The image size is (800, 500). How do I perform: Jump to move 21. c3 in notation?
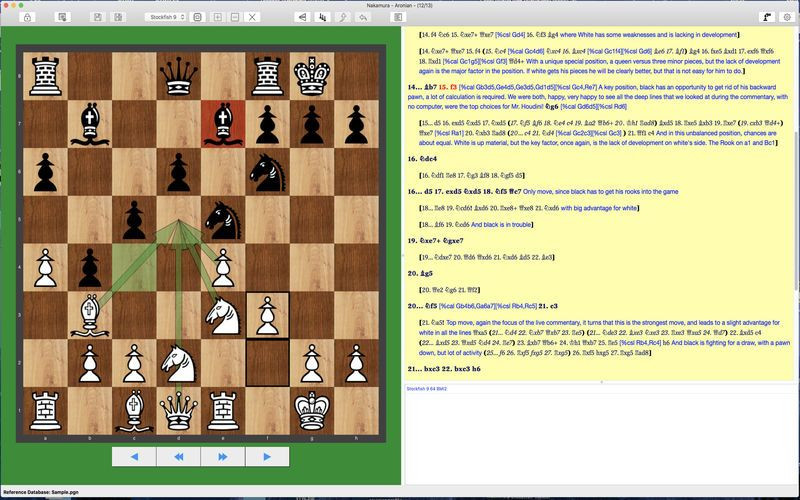548,306
